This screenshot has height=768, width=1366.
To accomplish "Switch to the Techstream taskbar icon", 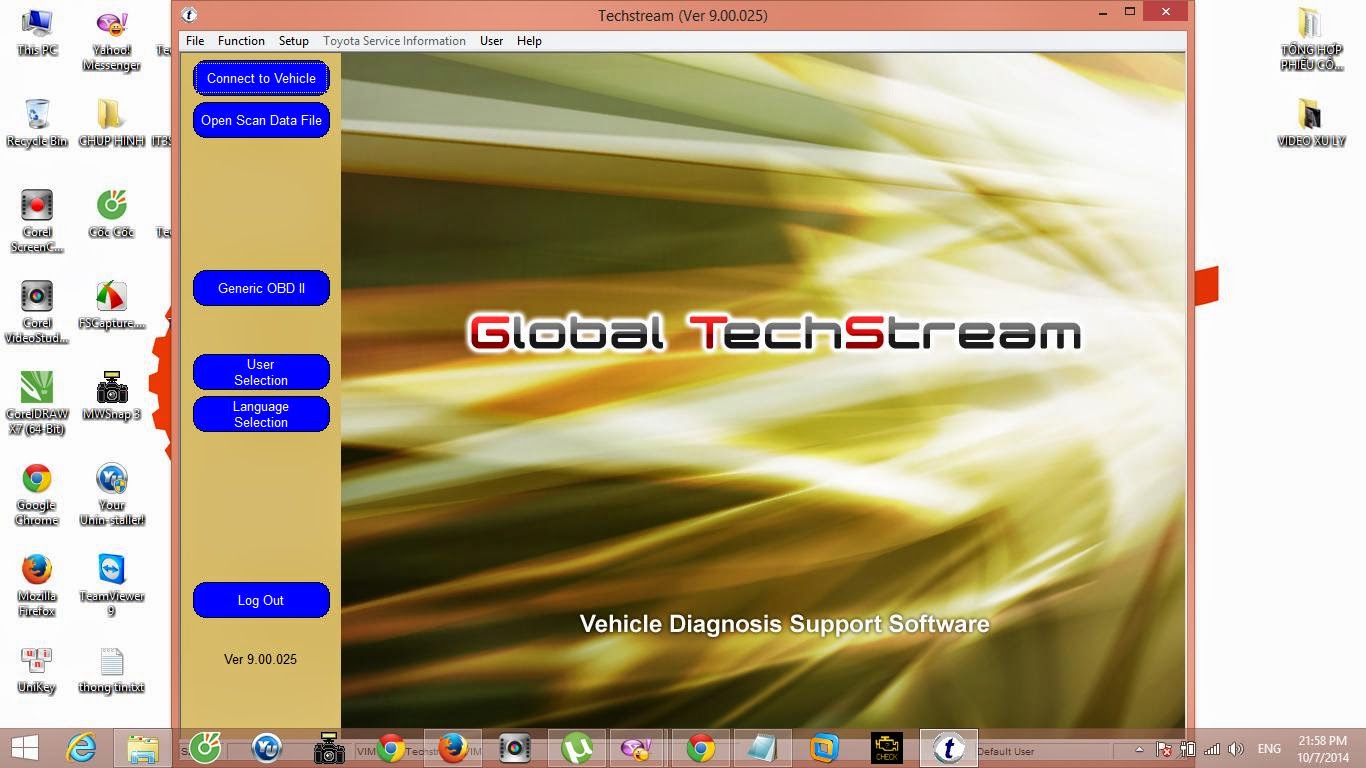I will (948, 748).
